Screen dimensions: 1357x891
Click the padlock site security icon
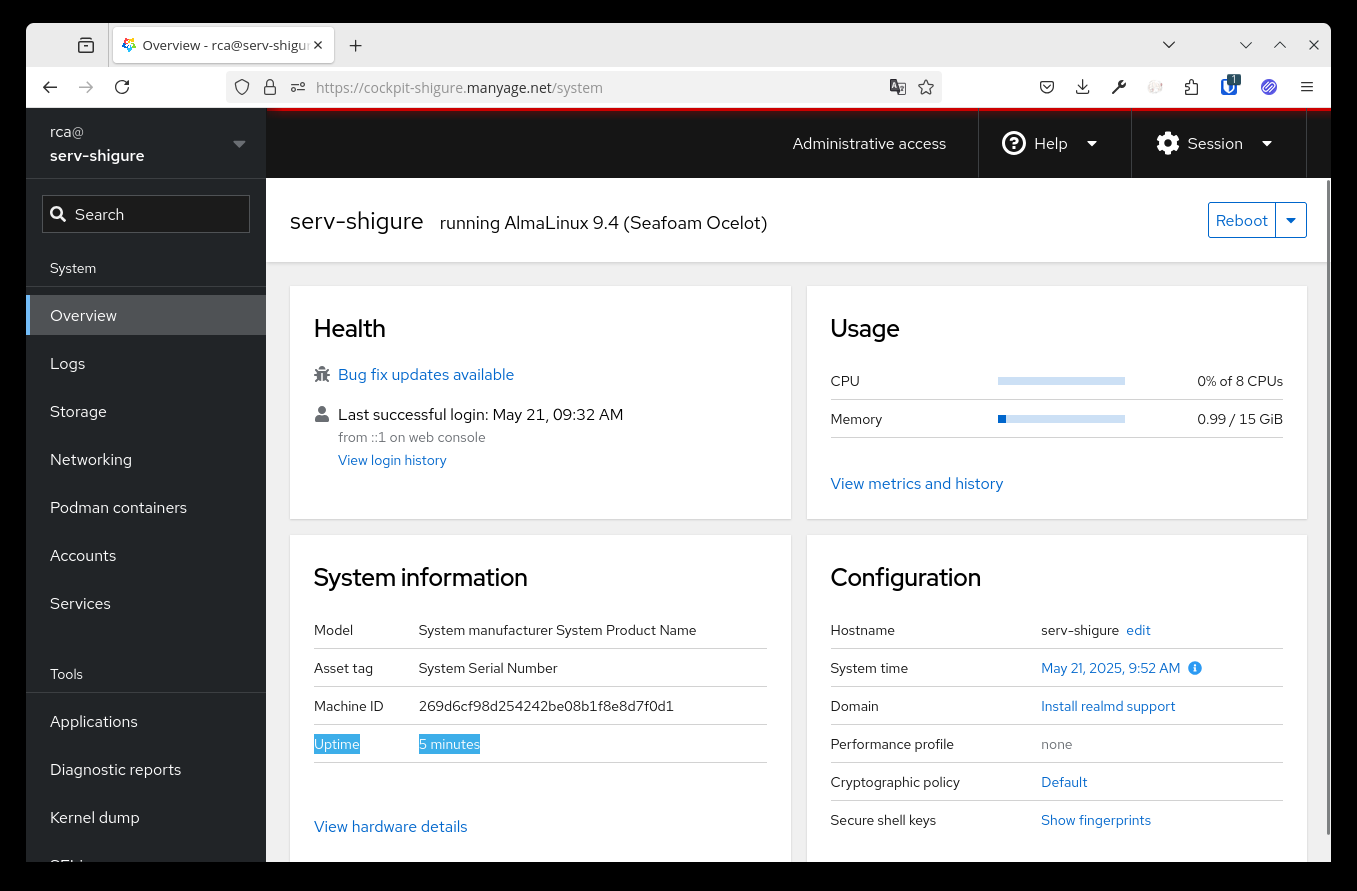point(270,87)
